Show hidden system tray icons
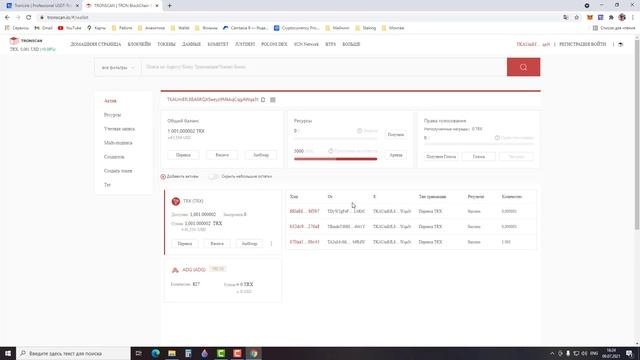 [552, 353]
